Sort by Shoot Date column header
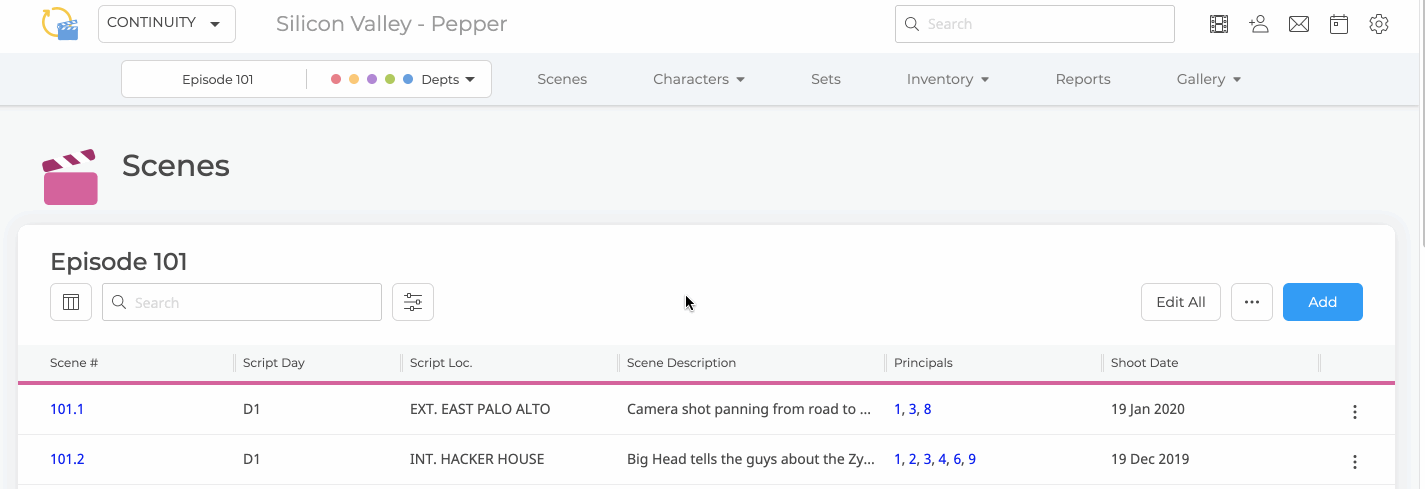 point(1144,363)
